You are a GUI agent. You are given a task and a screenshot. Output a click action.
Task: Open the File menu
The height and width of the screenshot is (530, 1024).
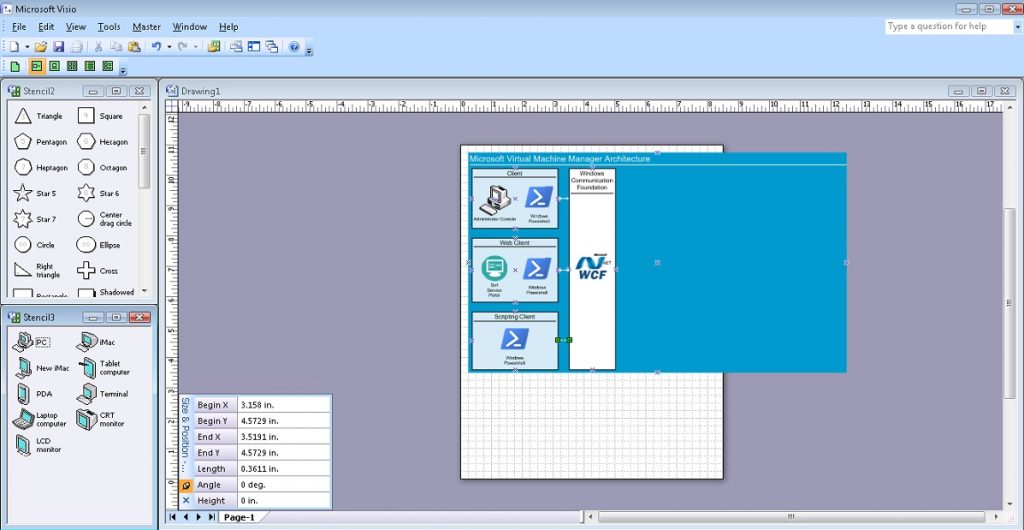pyautogui.click(x=19, y=27)
